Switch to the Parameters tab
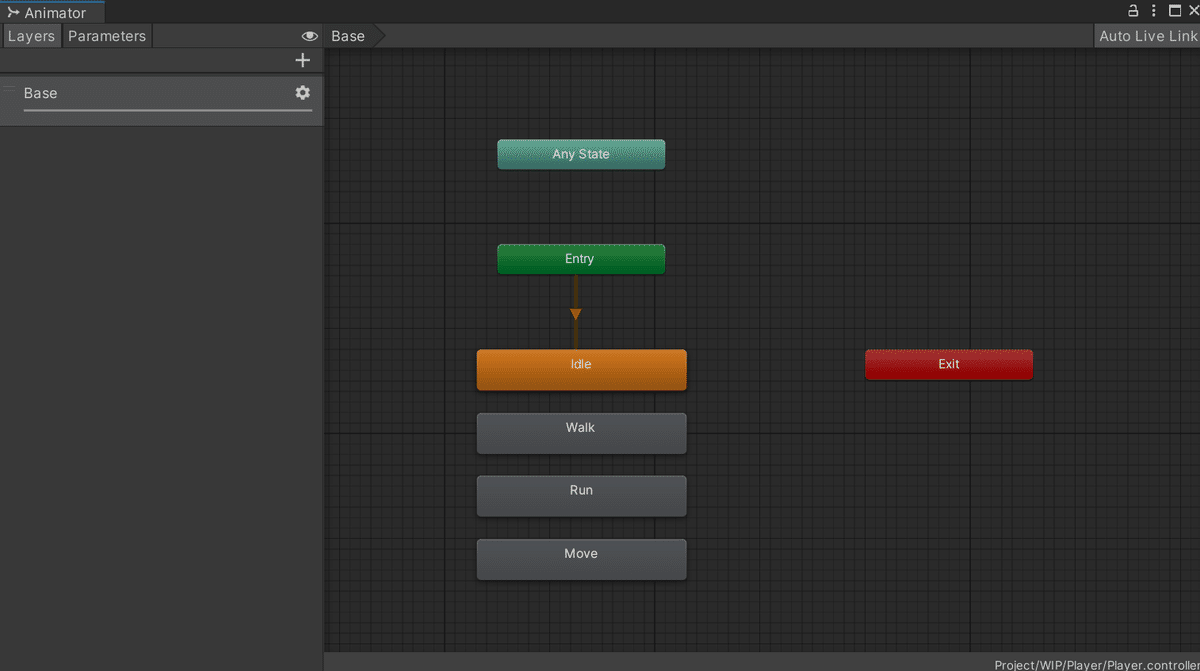Image resolution: width=1200 pixels, height=671 pixels. pos(107,36)
